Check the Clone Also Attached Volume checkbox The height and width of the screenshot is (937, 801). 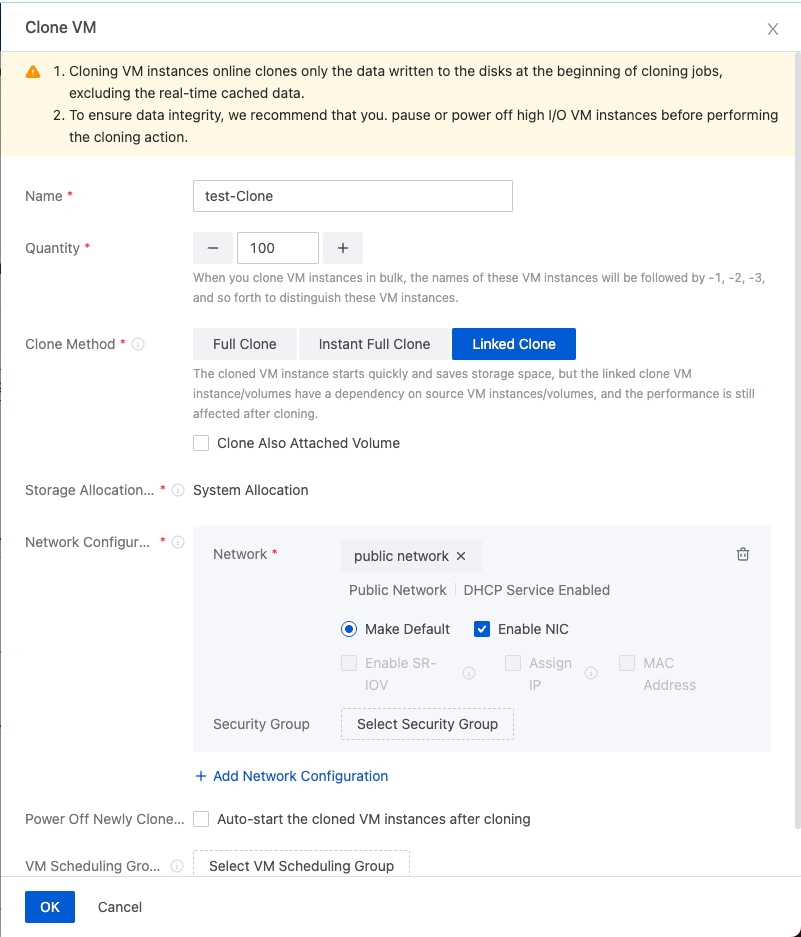click(201, 443)
